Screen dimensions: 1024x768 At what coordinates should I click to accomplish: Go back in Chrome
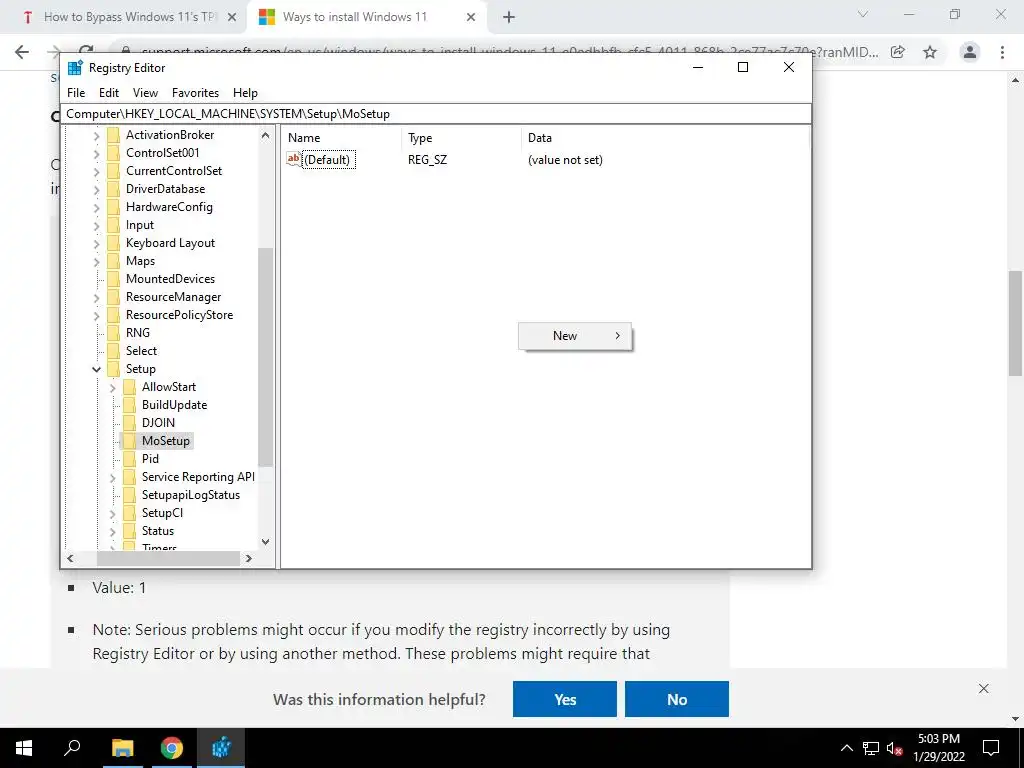pyautogui.click(x=22, y=52)
